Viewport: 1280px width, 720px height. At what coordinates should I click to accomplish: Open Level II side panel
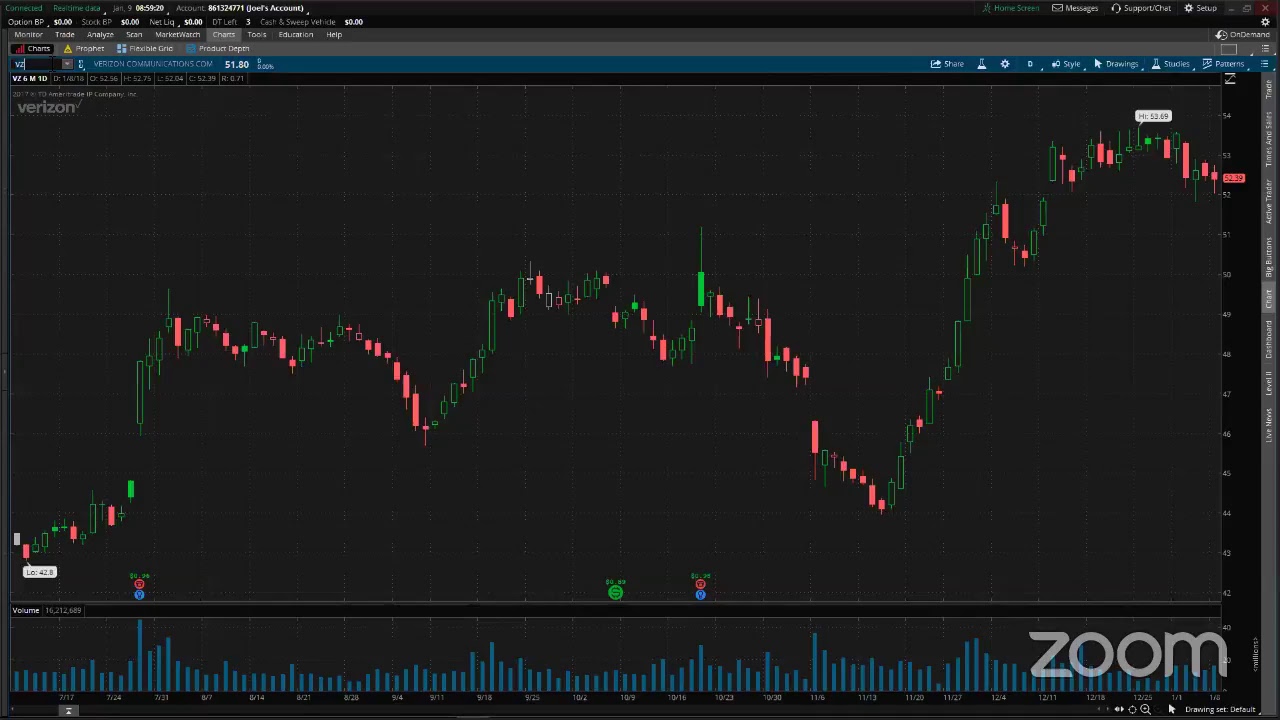[1269, 382]
